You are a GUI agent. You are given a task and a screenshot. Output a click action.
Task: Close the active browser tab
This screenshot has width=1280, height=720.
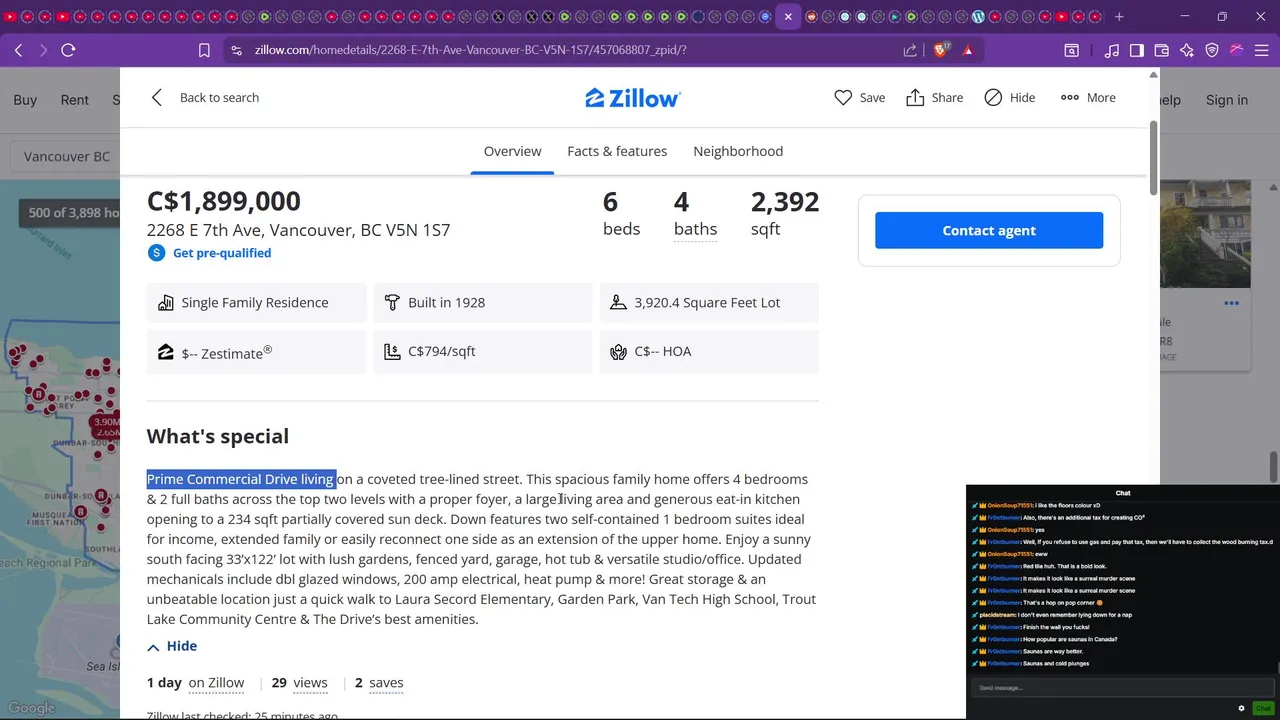point(788,17)
